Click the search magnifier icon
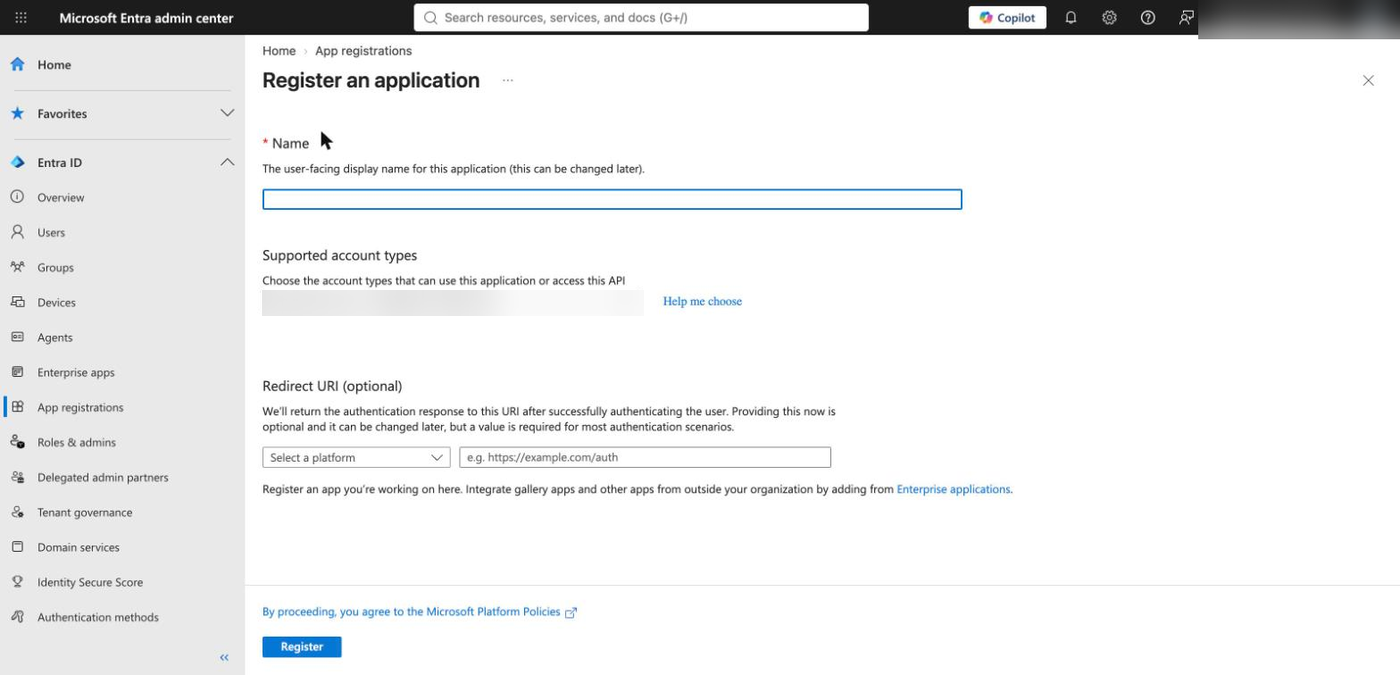The height and width of the screenshot is (675, 1400). [431, 18]
